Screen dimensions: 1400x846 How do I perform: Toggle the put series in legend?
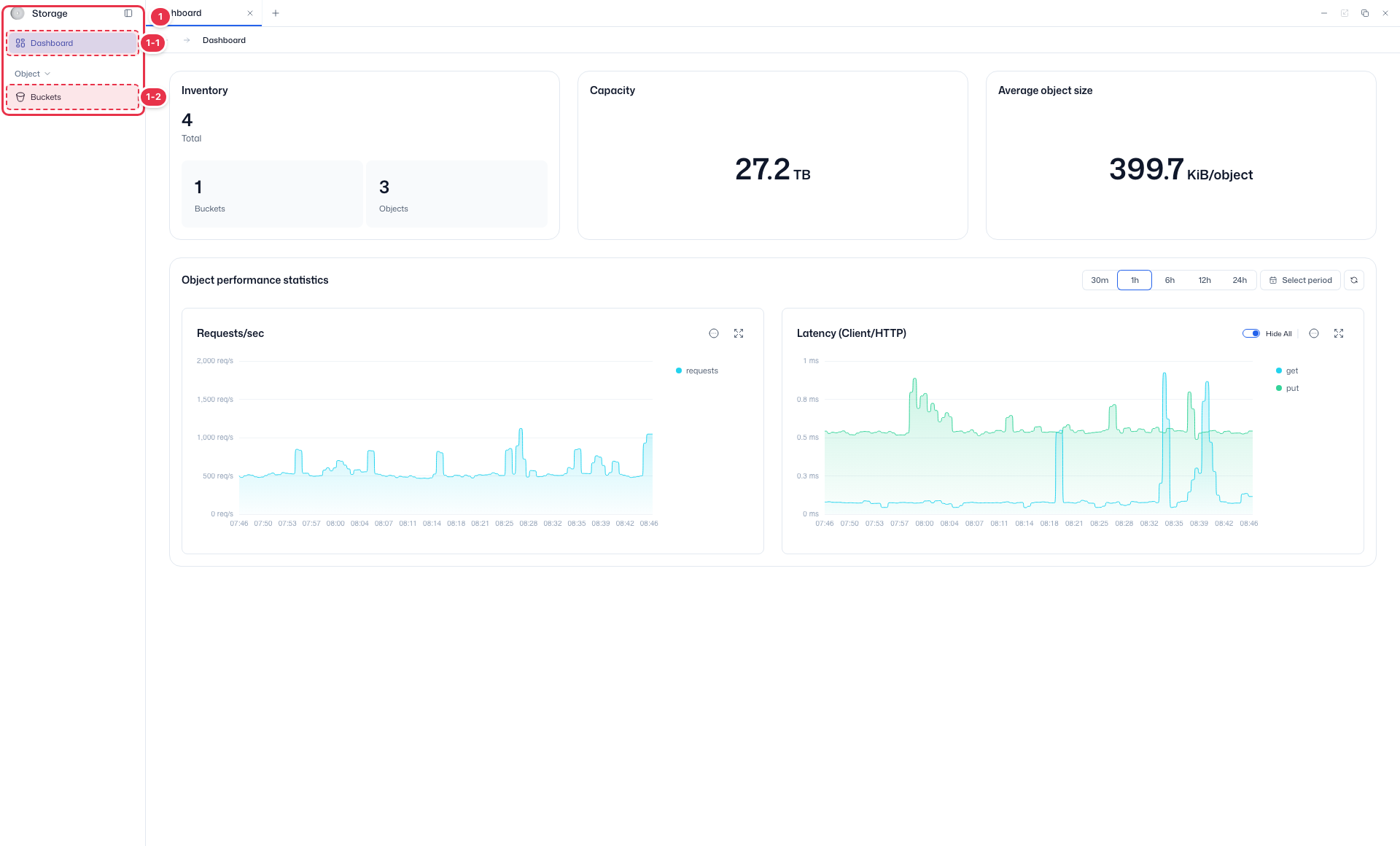pos(1287,388)
